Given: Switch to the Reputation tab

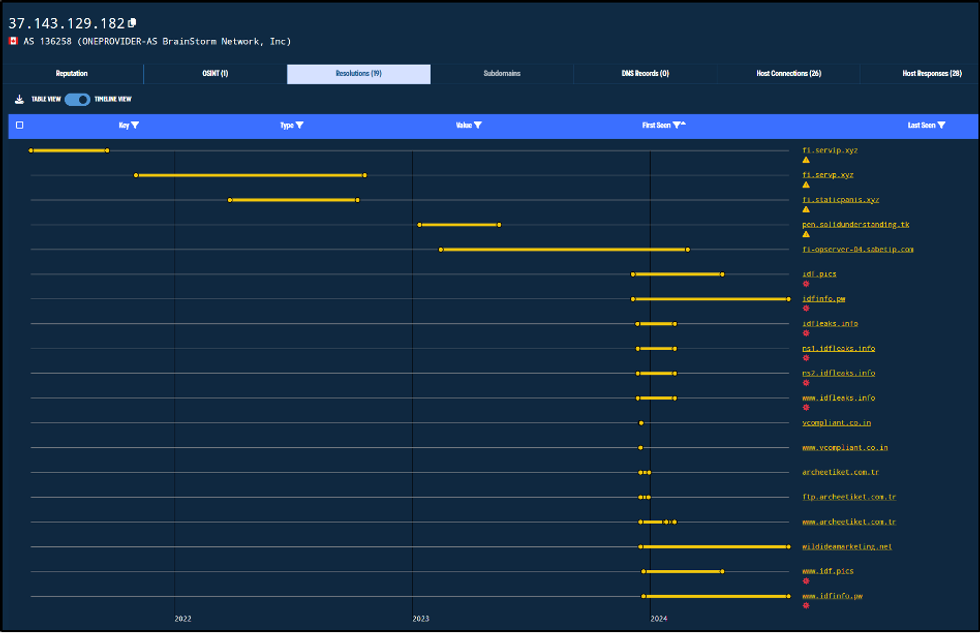Looking at the screenshot, I should pyautogui.click(x=70, y=73).
